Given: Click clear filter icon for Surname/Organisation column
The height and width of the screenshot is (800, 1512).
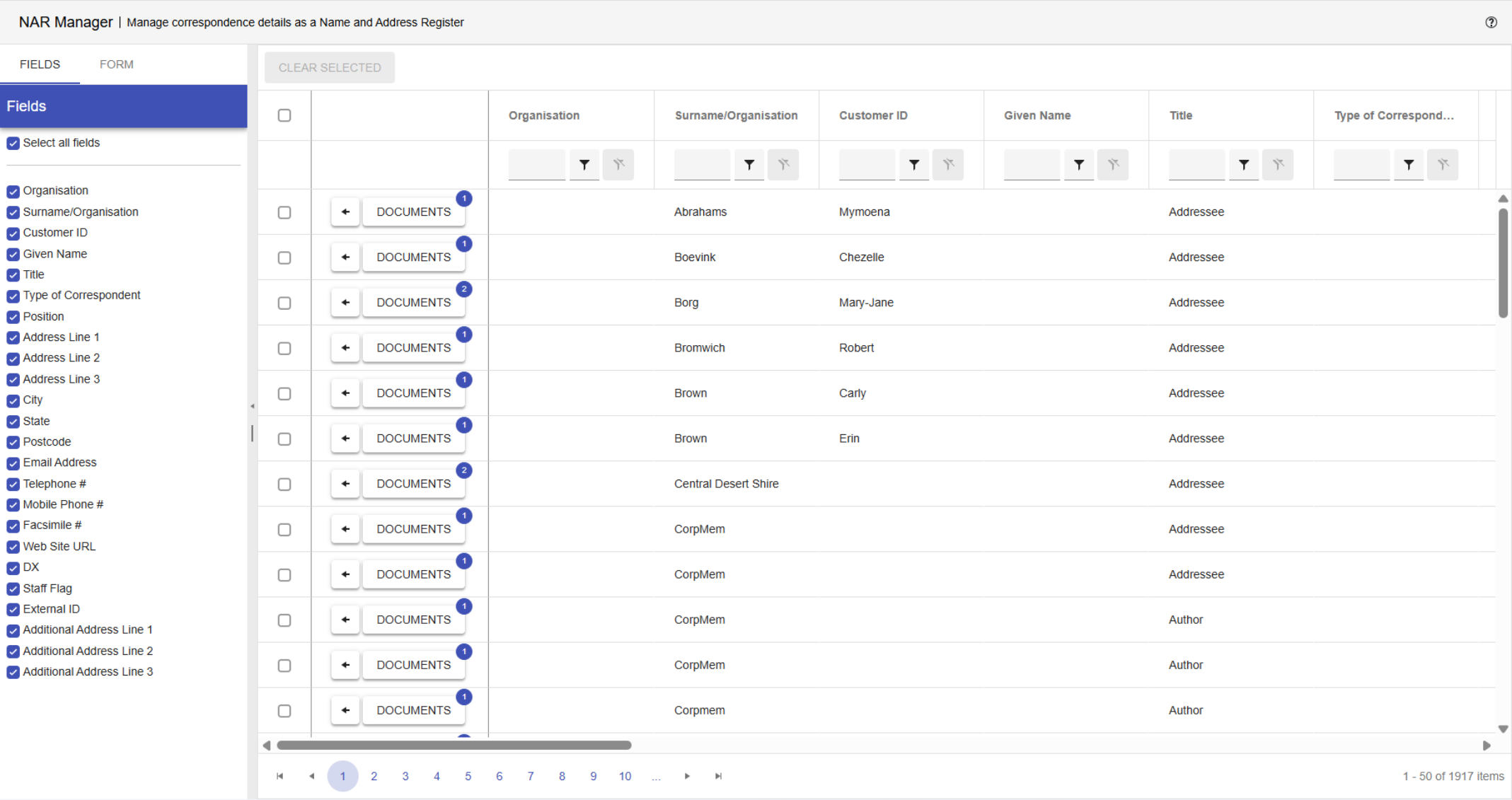Looking at the screenshot, I should (x=783, y=165).
